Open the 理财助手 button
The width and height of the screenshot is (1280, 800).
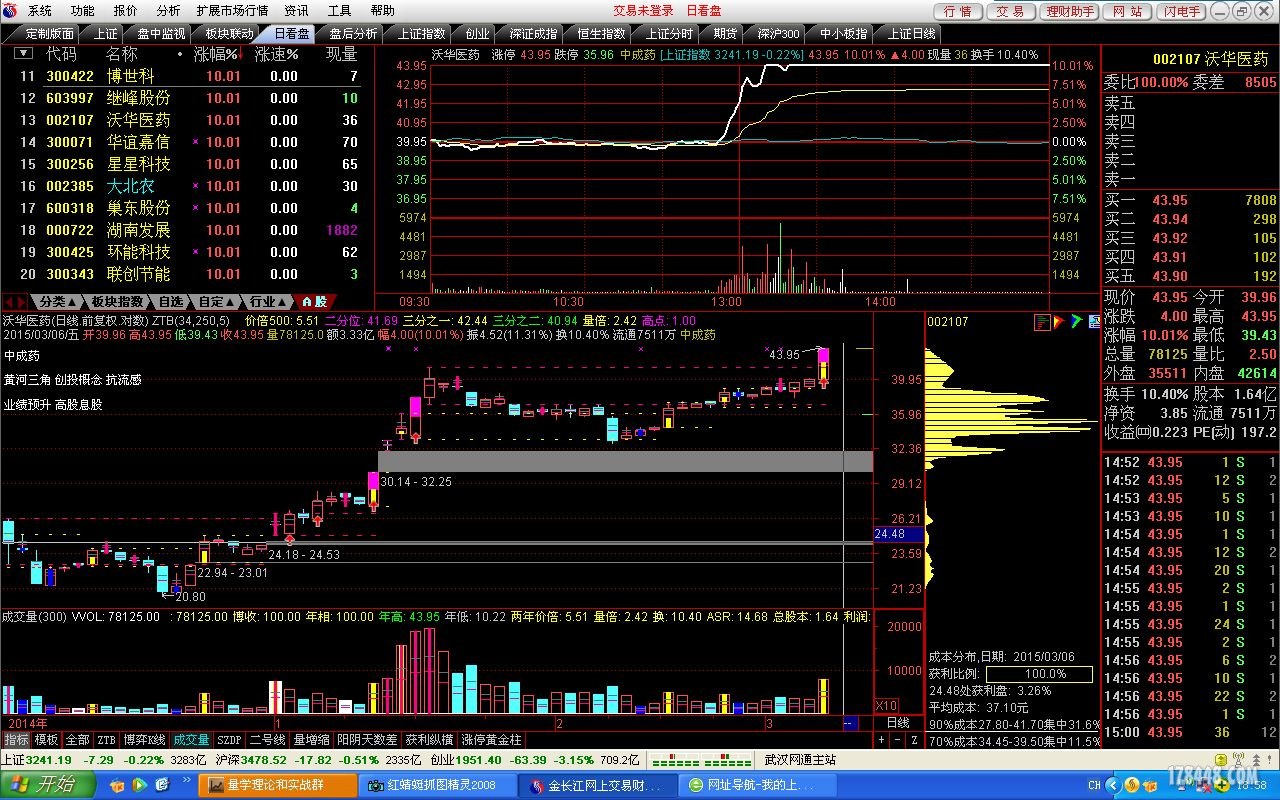click(1069, 11)
